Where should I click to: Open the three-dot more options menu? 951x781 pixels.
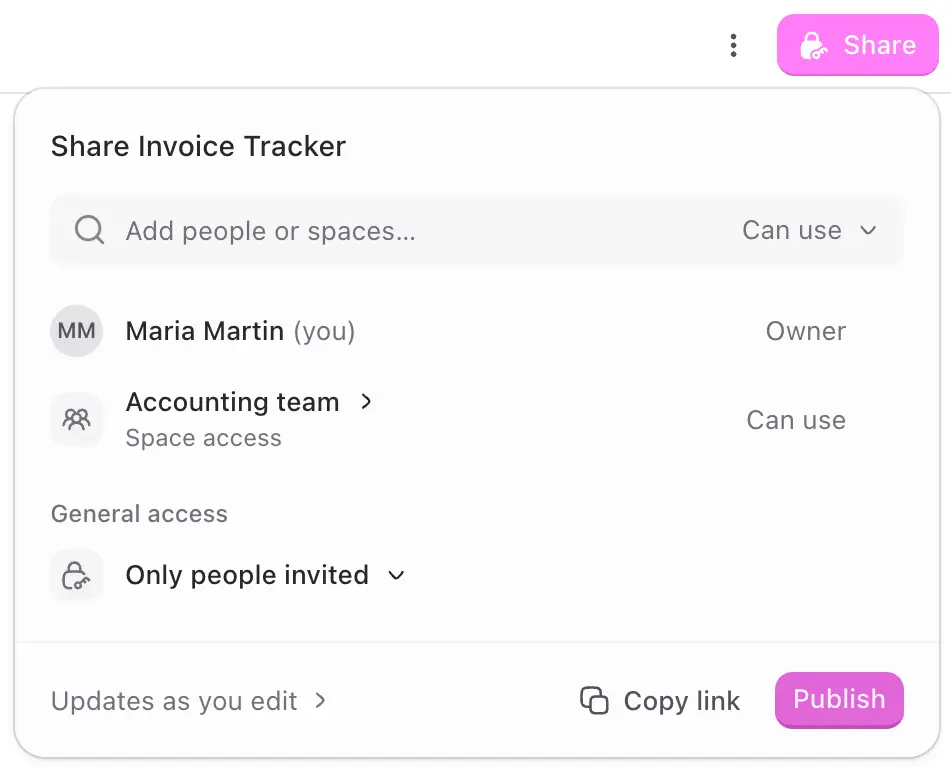point(733,45)
